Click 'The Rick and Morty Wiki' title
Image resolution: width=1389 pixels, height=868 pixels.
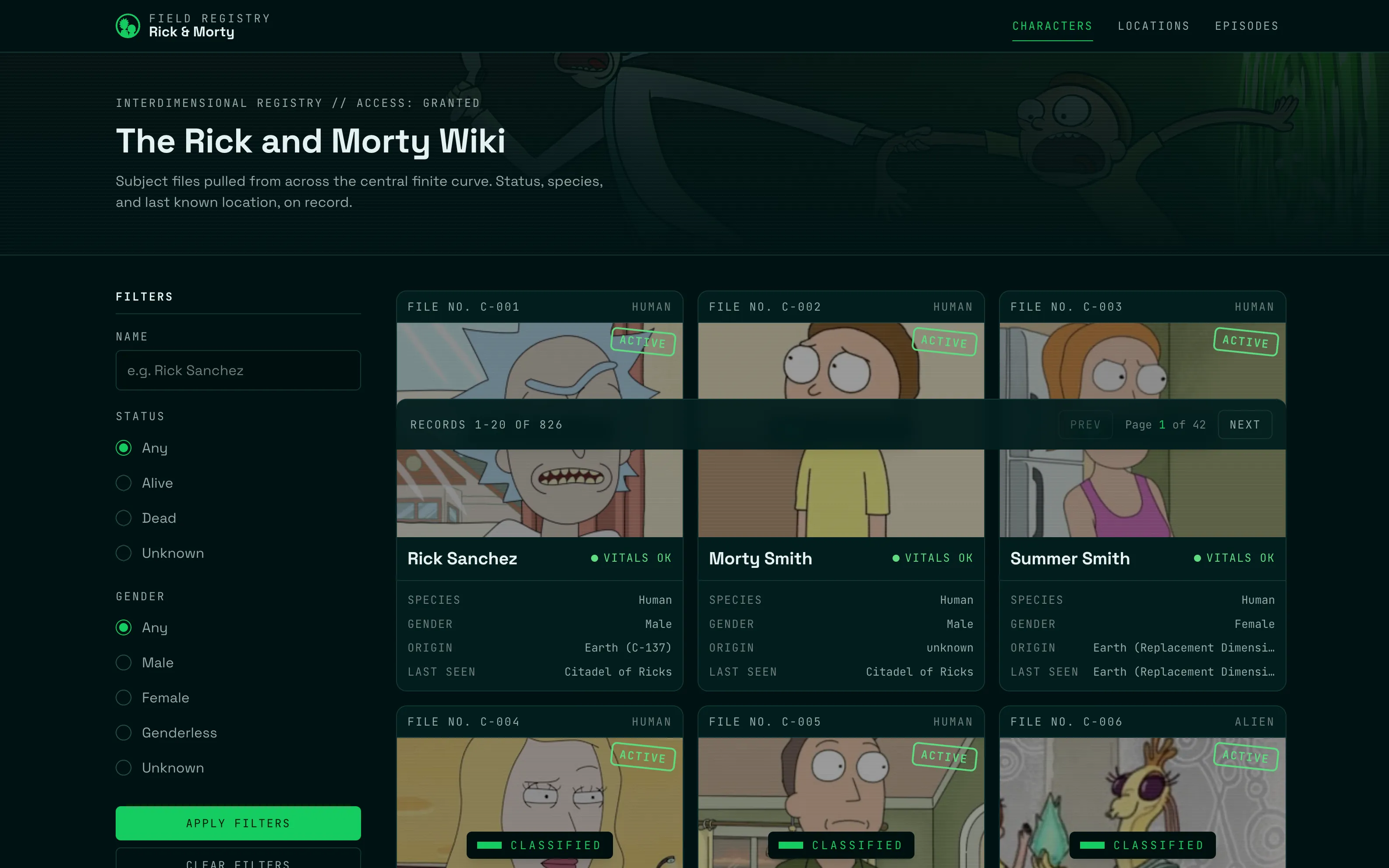(x=311, y=141)
